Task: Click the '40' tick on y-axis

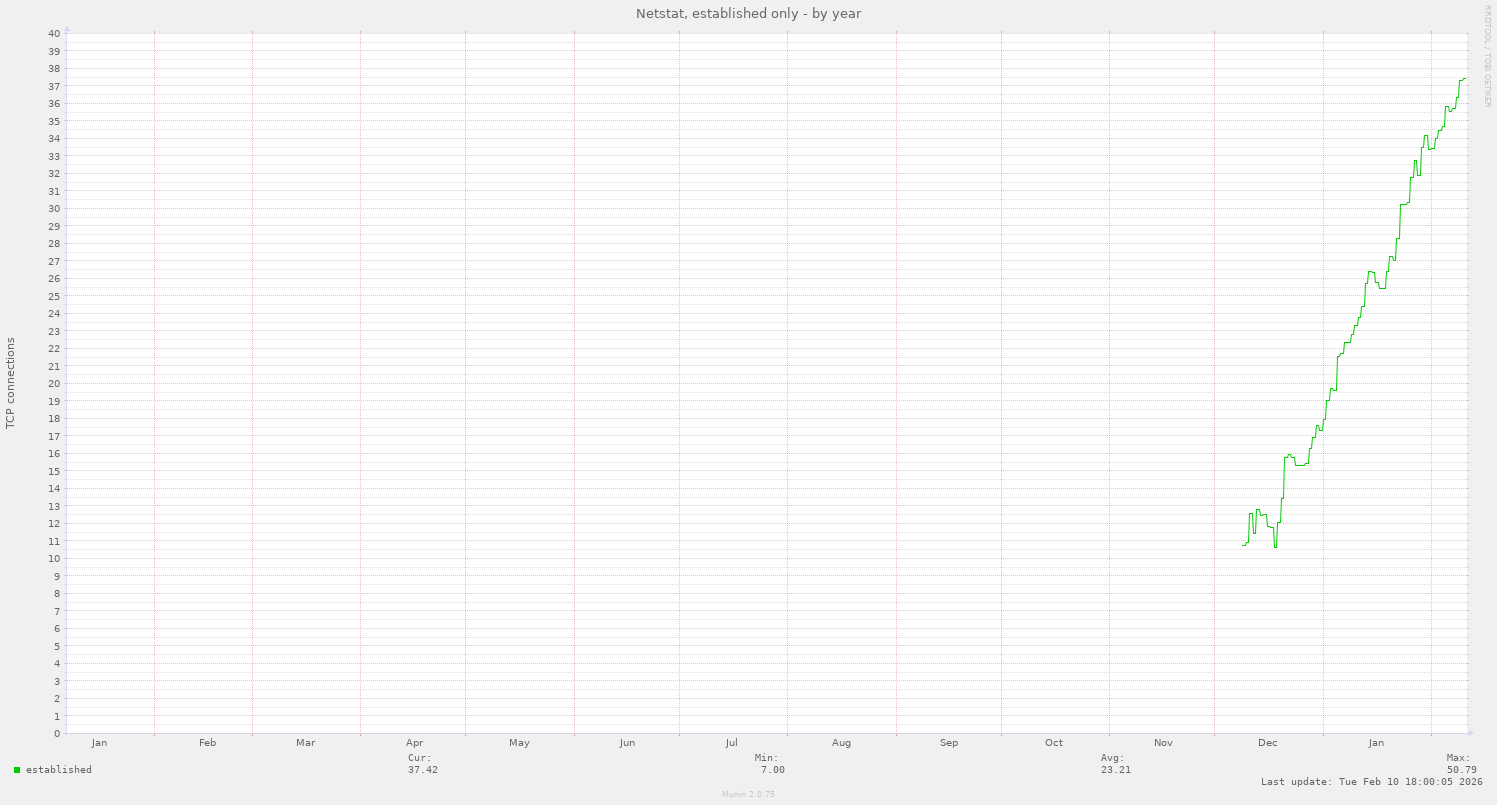Action: (x=54, y=34)
